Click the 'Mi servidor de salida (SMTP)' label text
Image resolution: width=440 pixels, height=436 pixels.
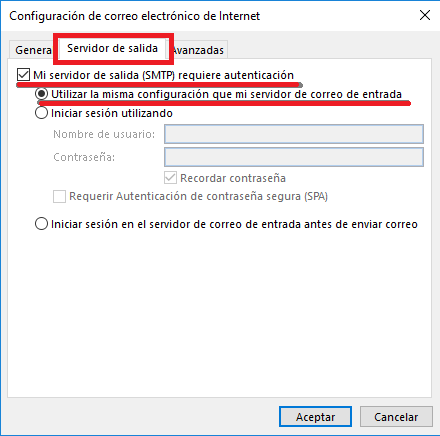pyautogui.click(x=104, y=75)
